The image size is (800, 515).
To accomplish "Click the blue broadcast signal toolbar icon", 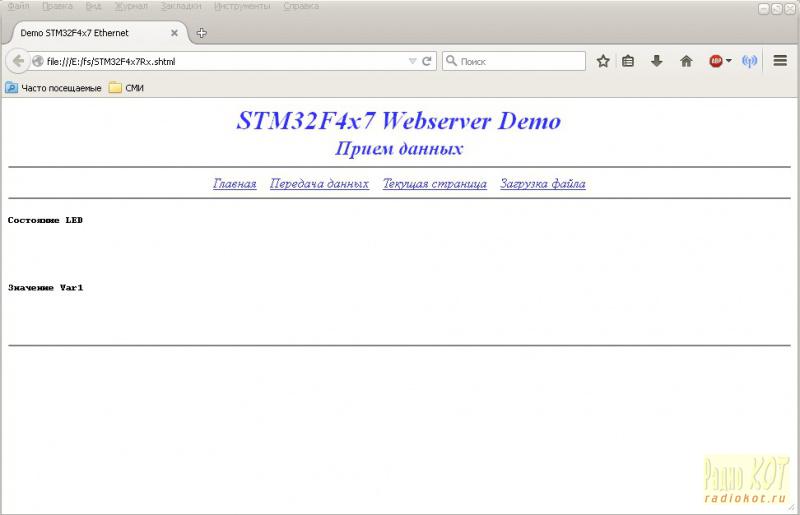I will [x=750, y=61].
